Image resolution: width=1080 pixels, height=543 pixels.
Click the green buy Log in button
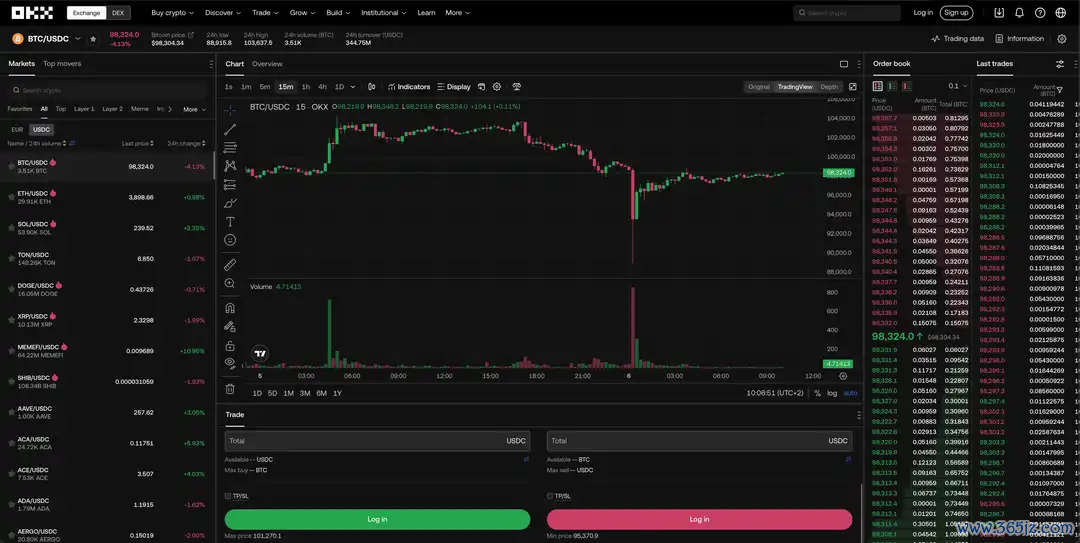click(x=377, y=519)
